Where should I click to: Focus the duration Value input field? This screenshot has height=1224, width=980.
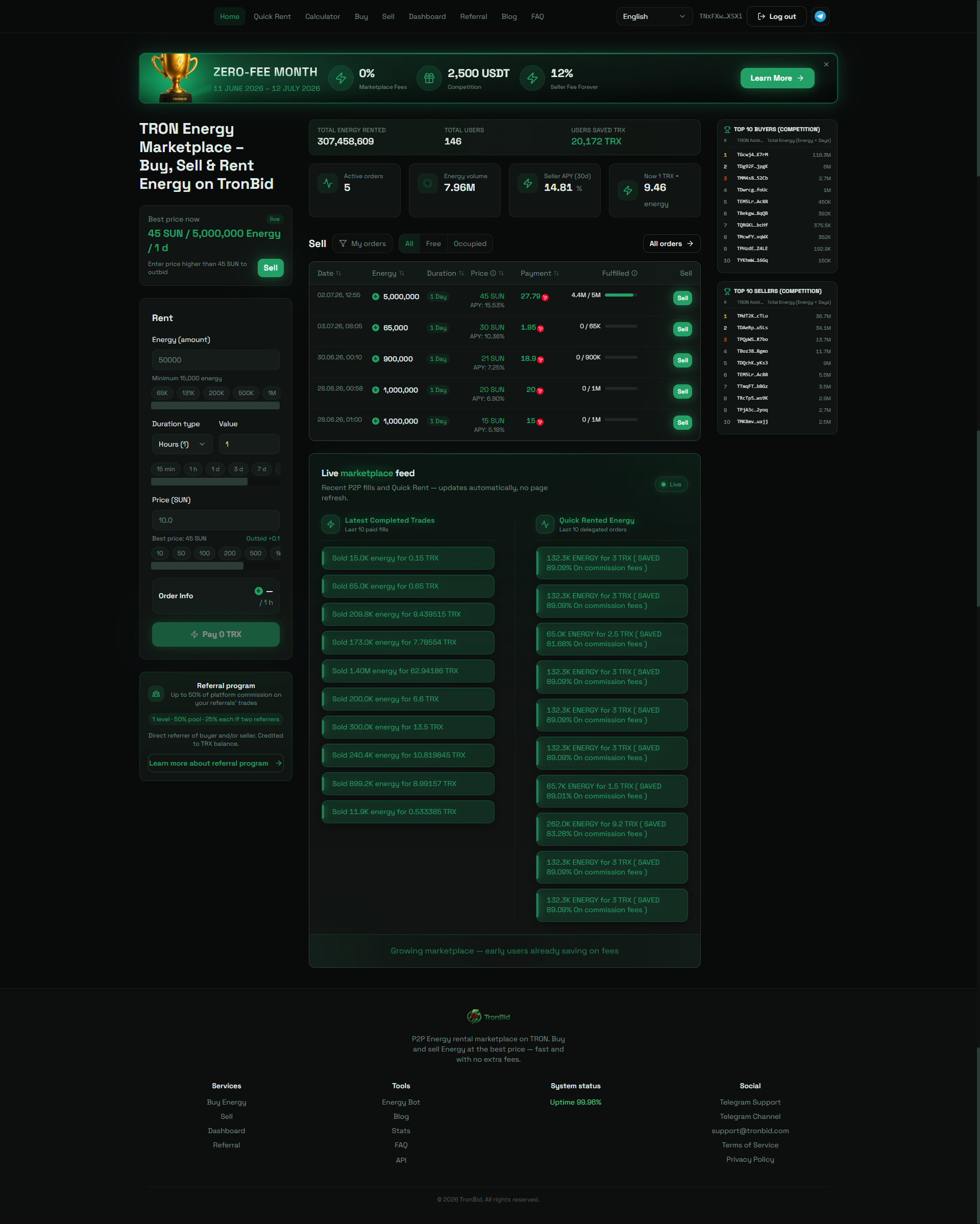(249, 444)
